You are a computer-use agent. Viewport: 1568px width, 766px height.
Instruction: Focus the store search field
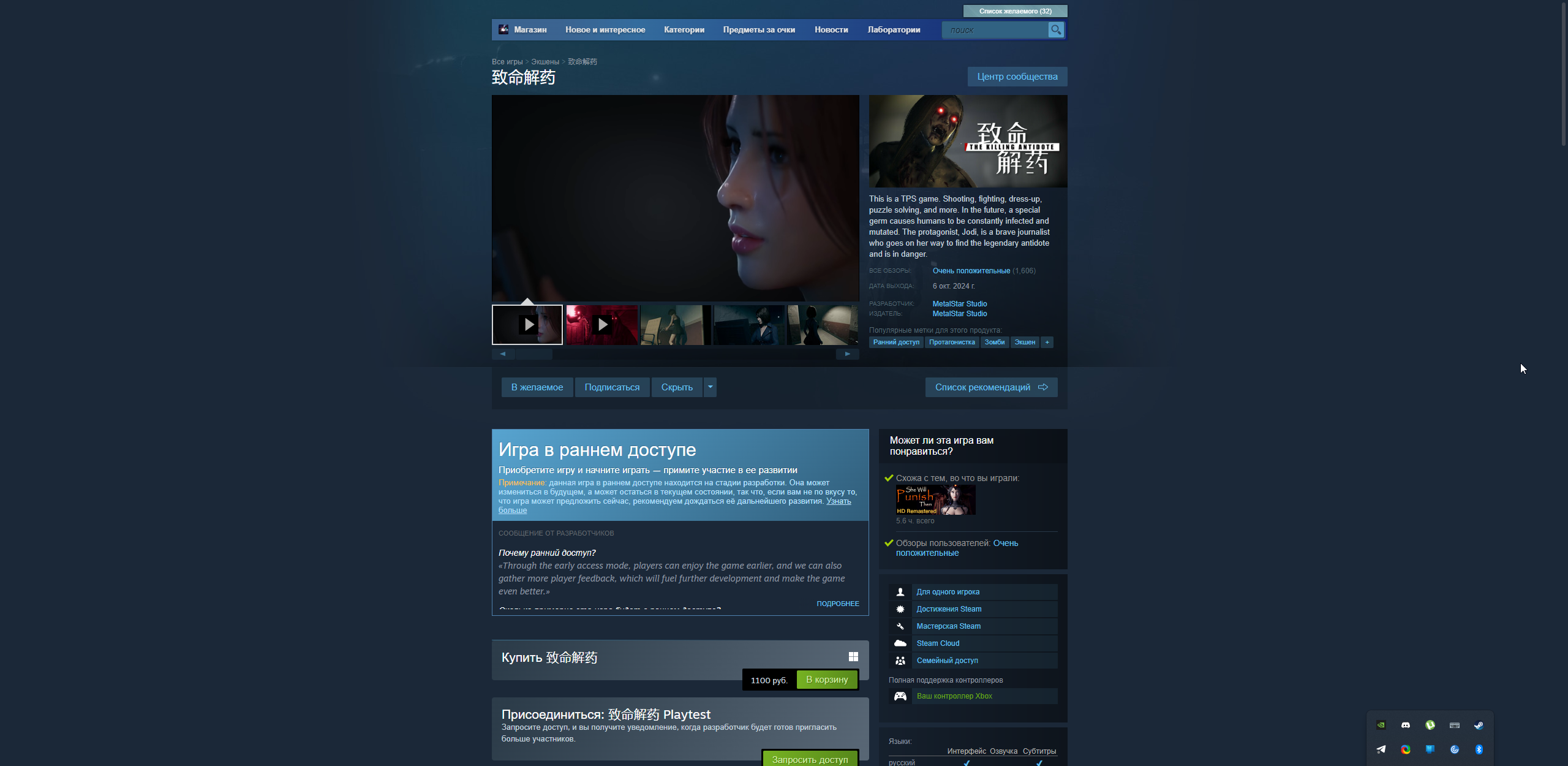(x=995, y=29)
